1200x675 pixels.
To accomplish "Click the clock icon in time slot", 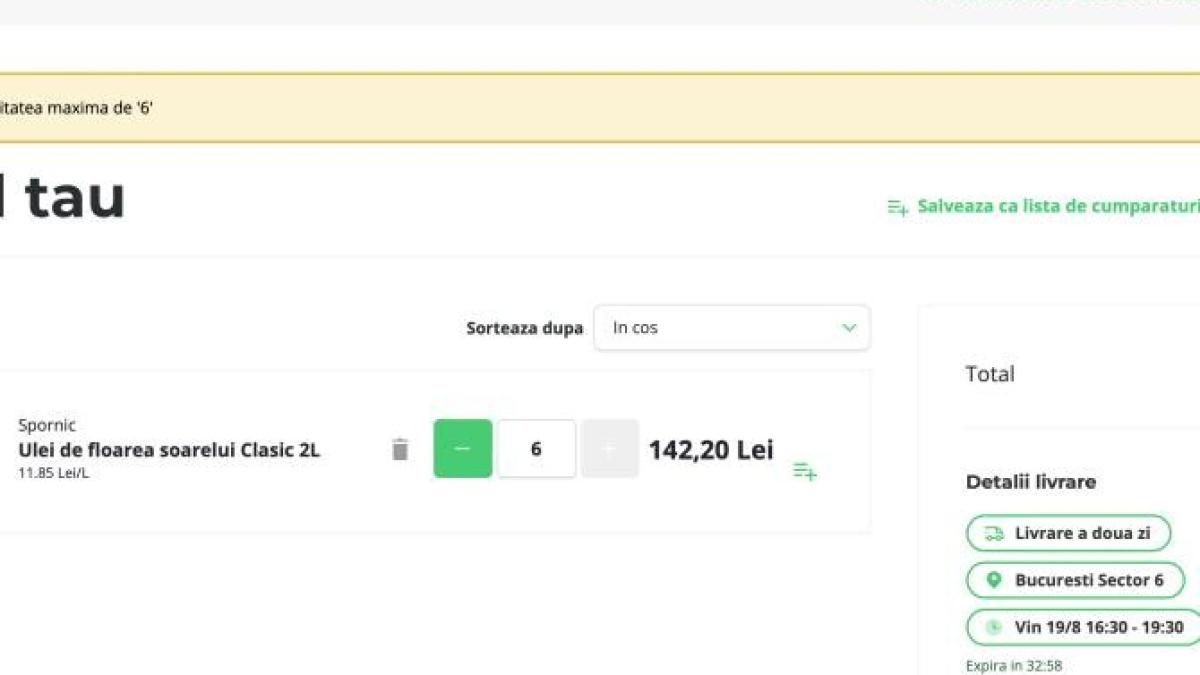I will pos(994,627).
